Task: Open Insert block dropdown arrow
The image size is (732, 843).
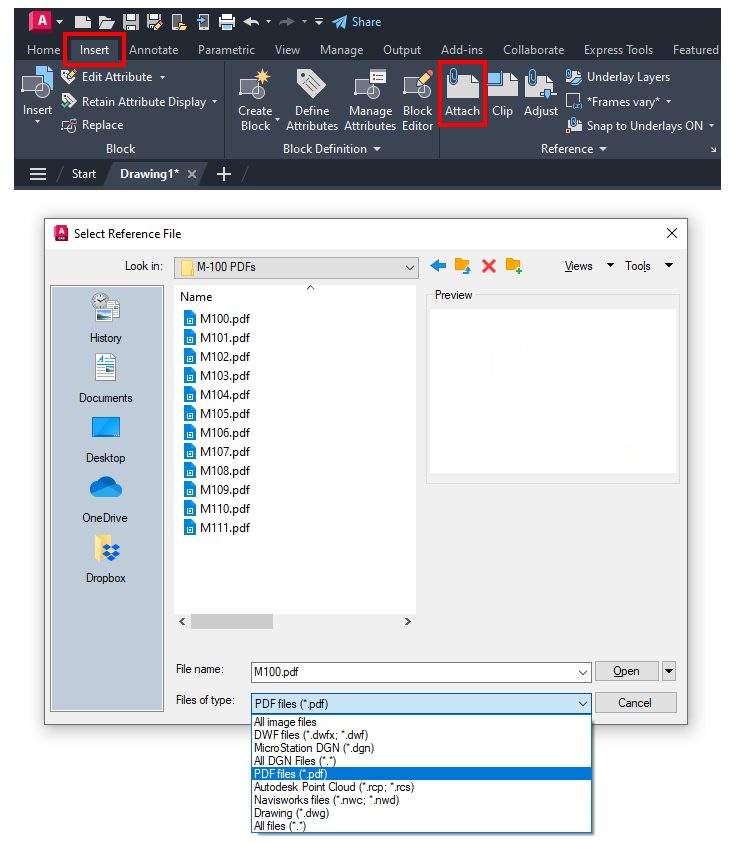Action: (37, 123)
